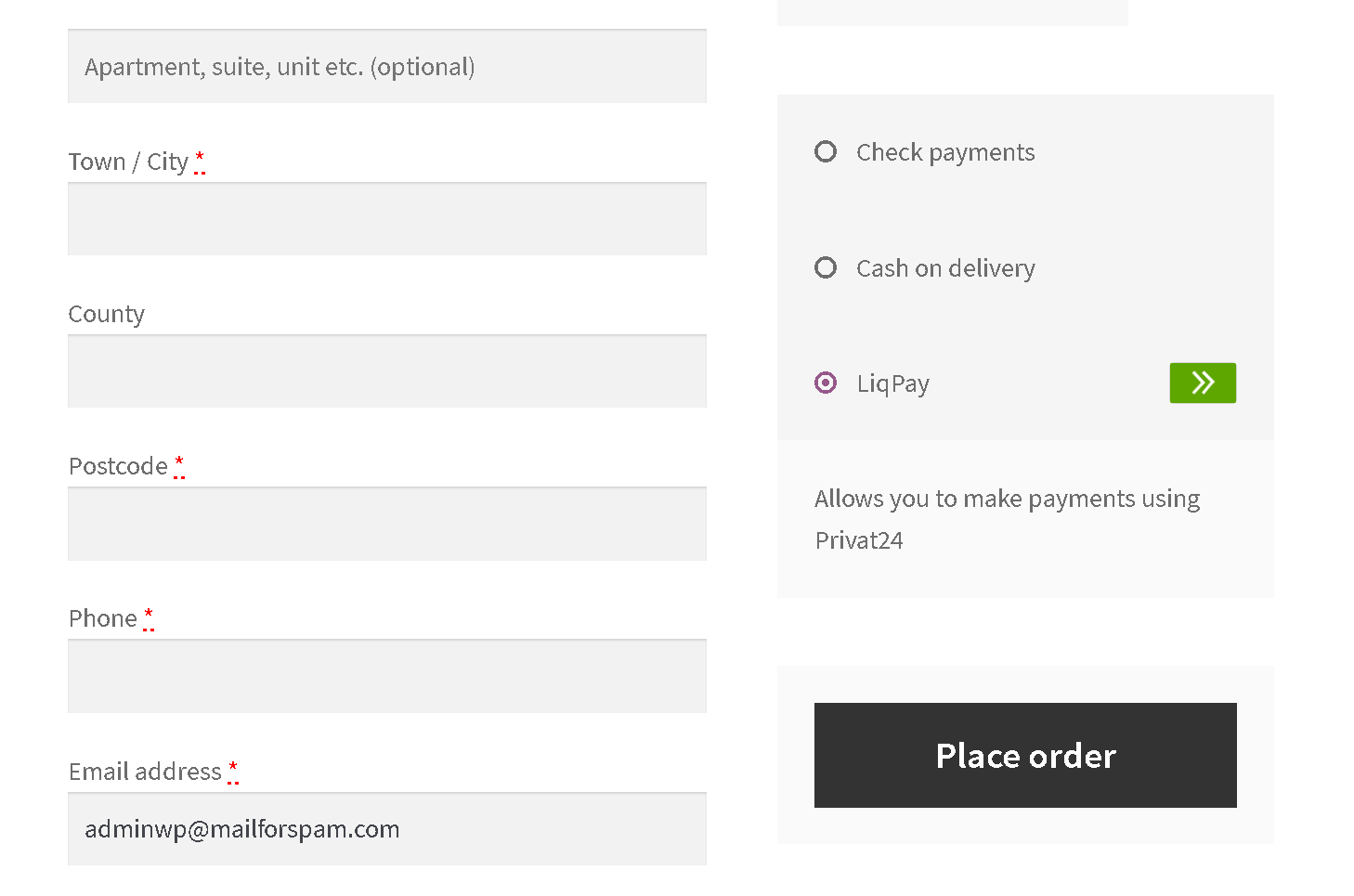Viewport: 1354px width, 896px height.
Task: Click the LiqPay label text
Action: (x=892, y=383)
